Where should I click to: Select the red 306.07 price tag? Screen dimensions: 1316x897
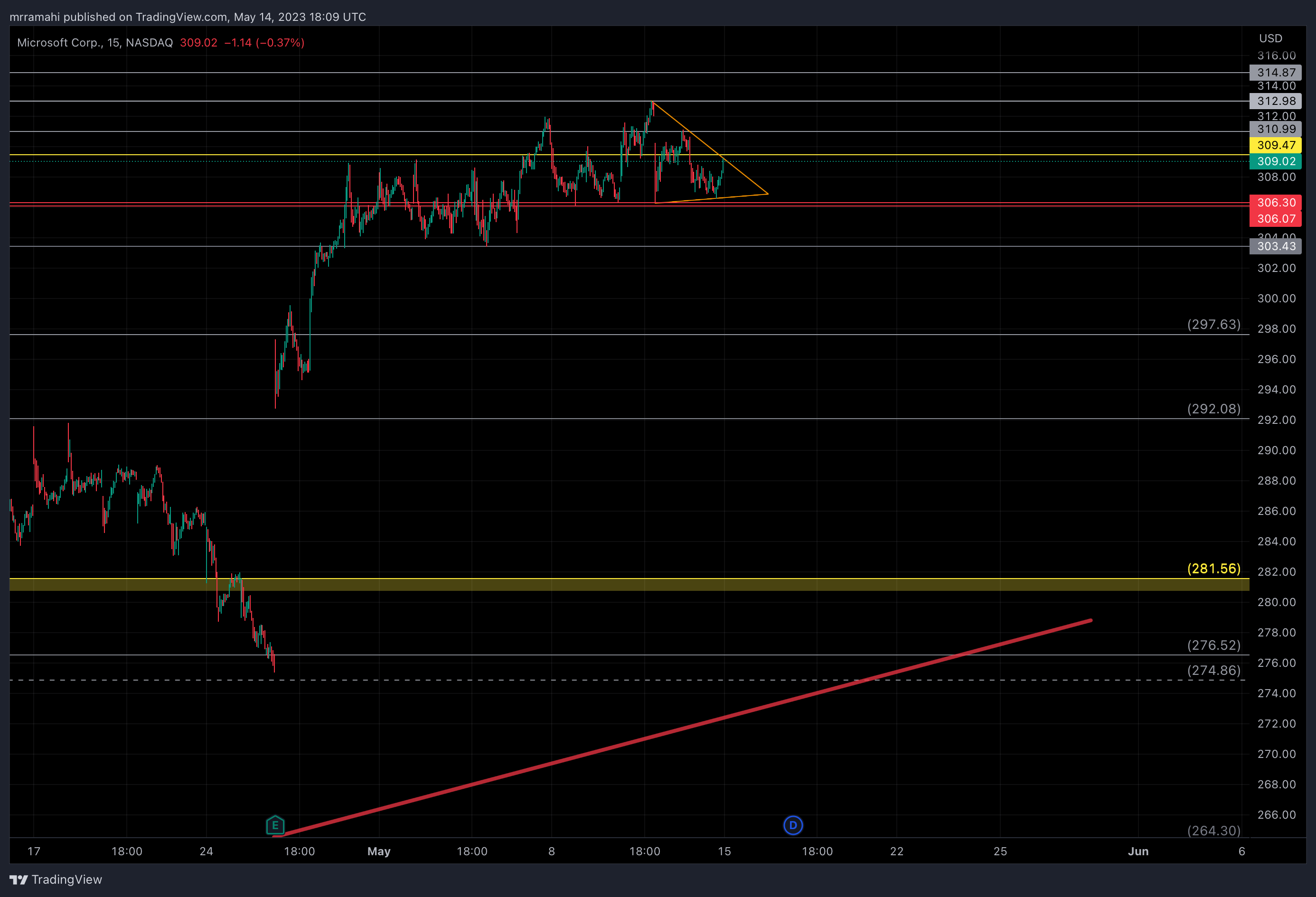click(x=1275, y=219)
